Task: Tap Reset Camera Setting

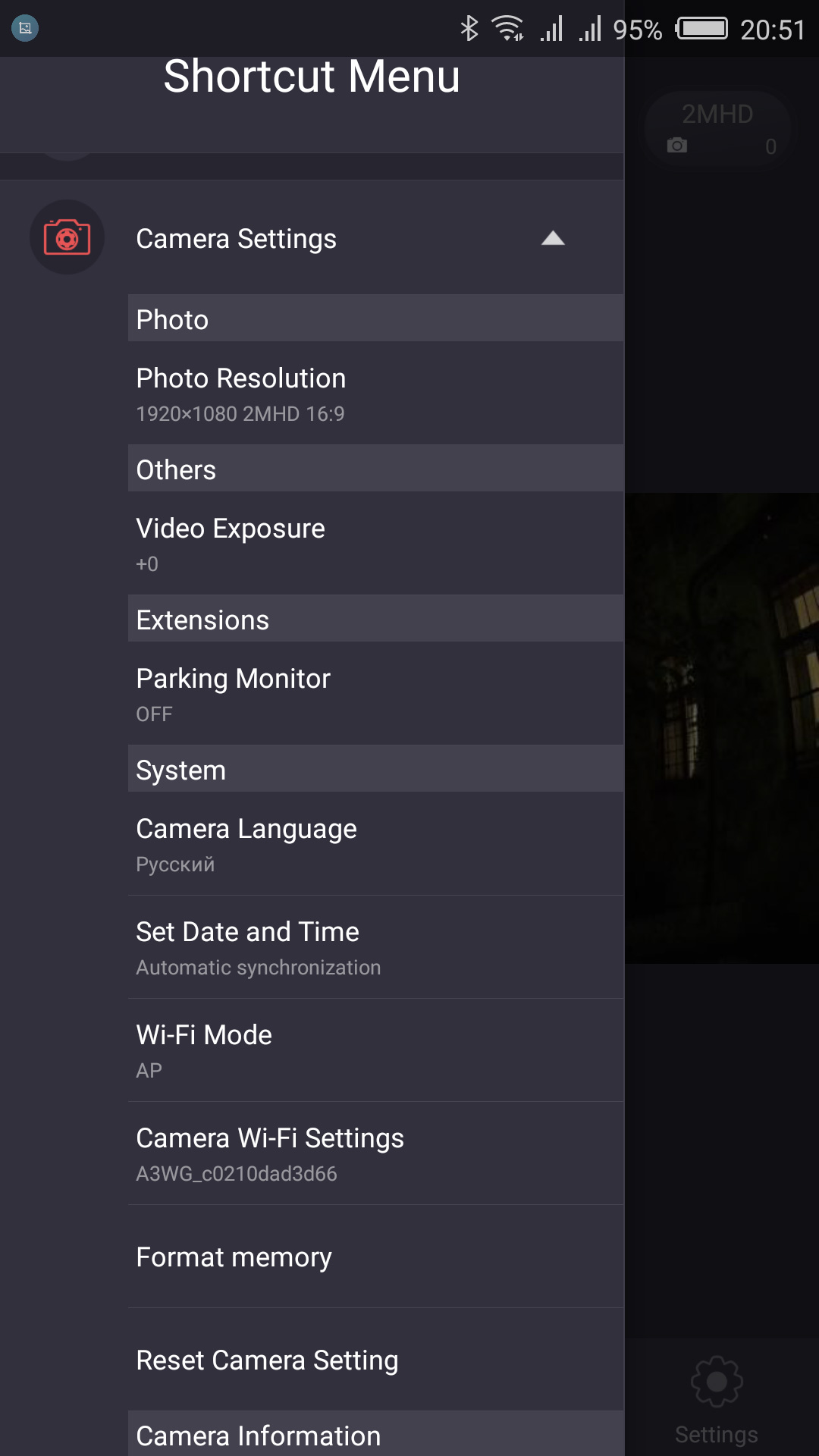Action: [x=375, y=1360]
